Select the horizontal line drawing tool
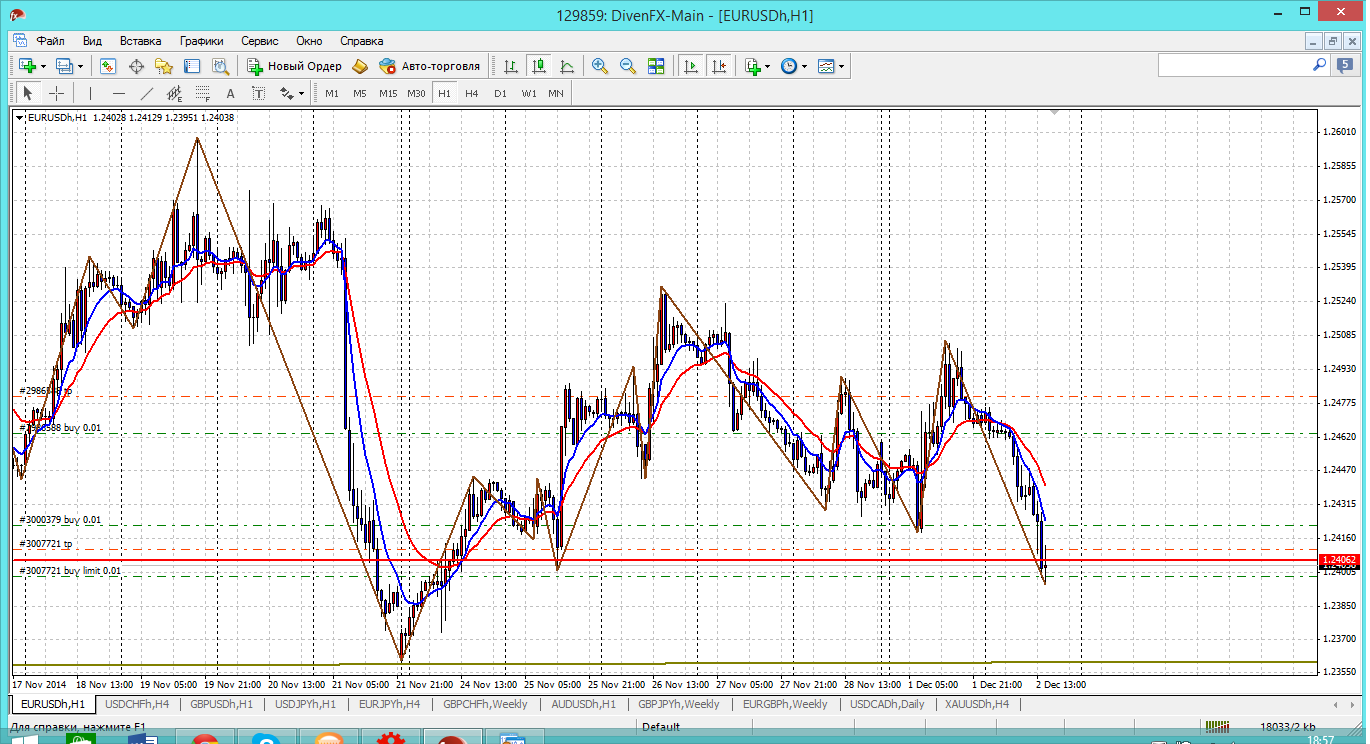The height and width of the screenshot is (744, 1370). coord(119,93)
